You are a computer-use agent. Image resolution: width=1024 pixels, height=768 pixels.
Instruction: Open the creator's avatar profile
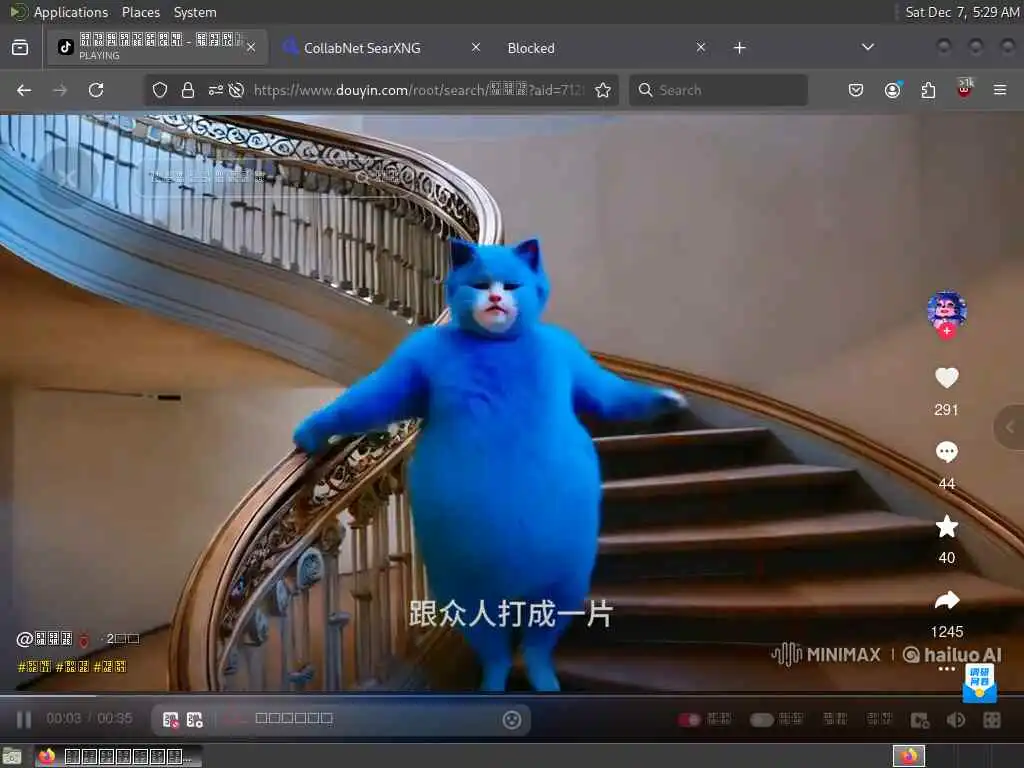946,310
